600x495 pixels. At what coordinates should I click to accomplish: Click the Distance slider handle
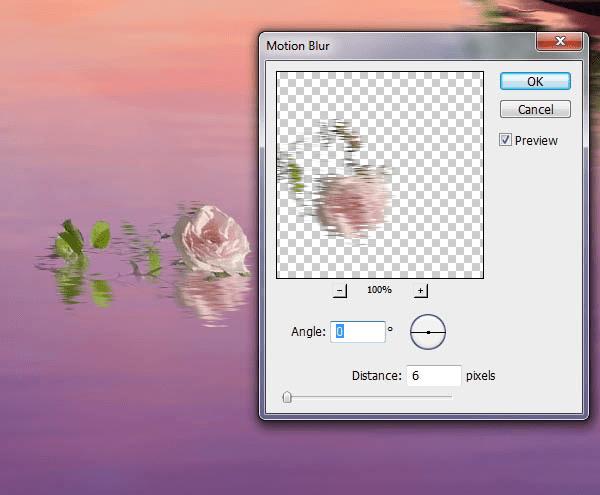coord(287,397)
